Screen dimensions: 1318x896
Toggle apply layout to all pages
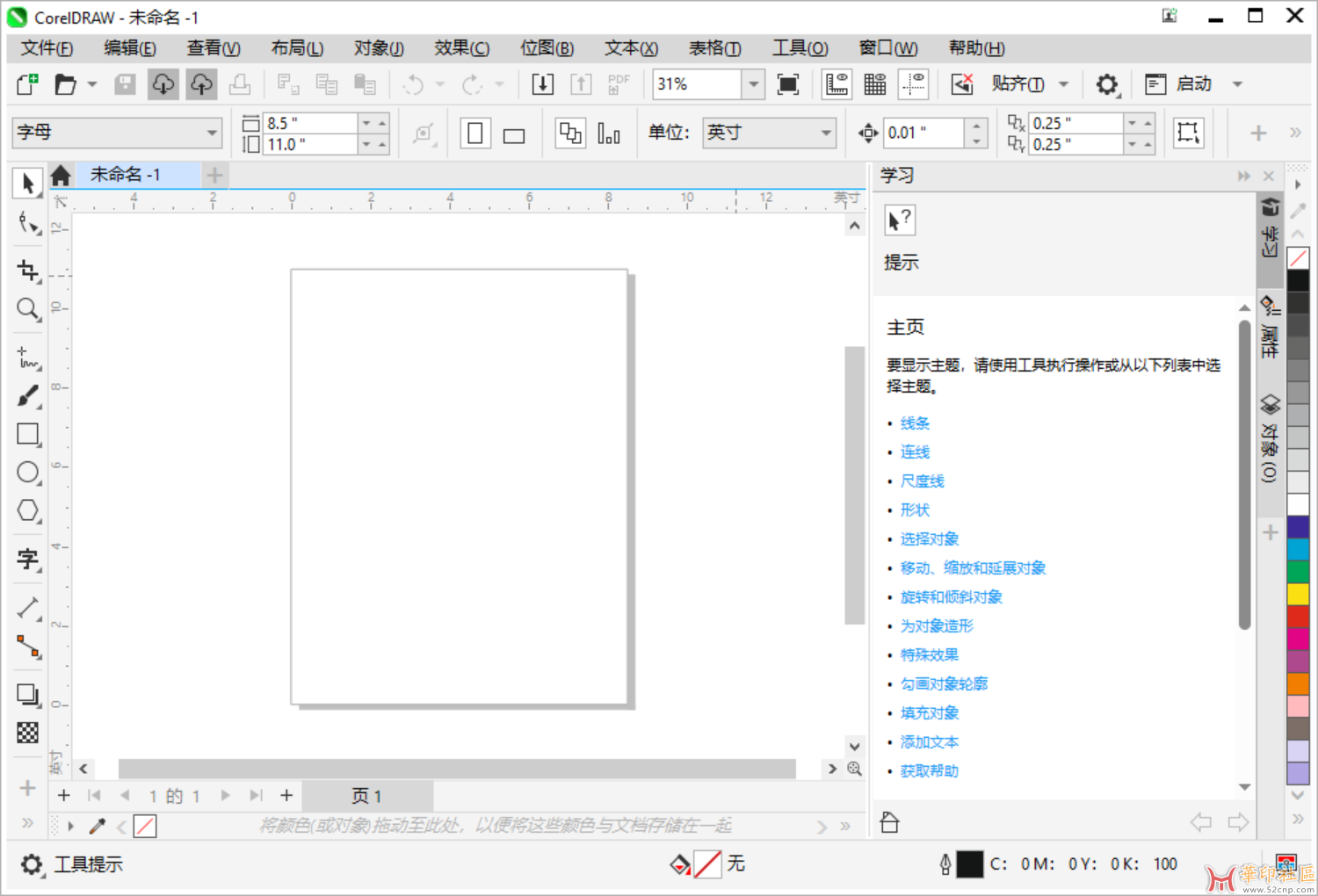(570, 133)
